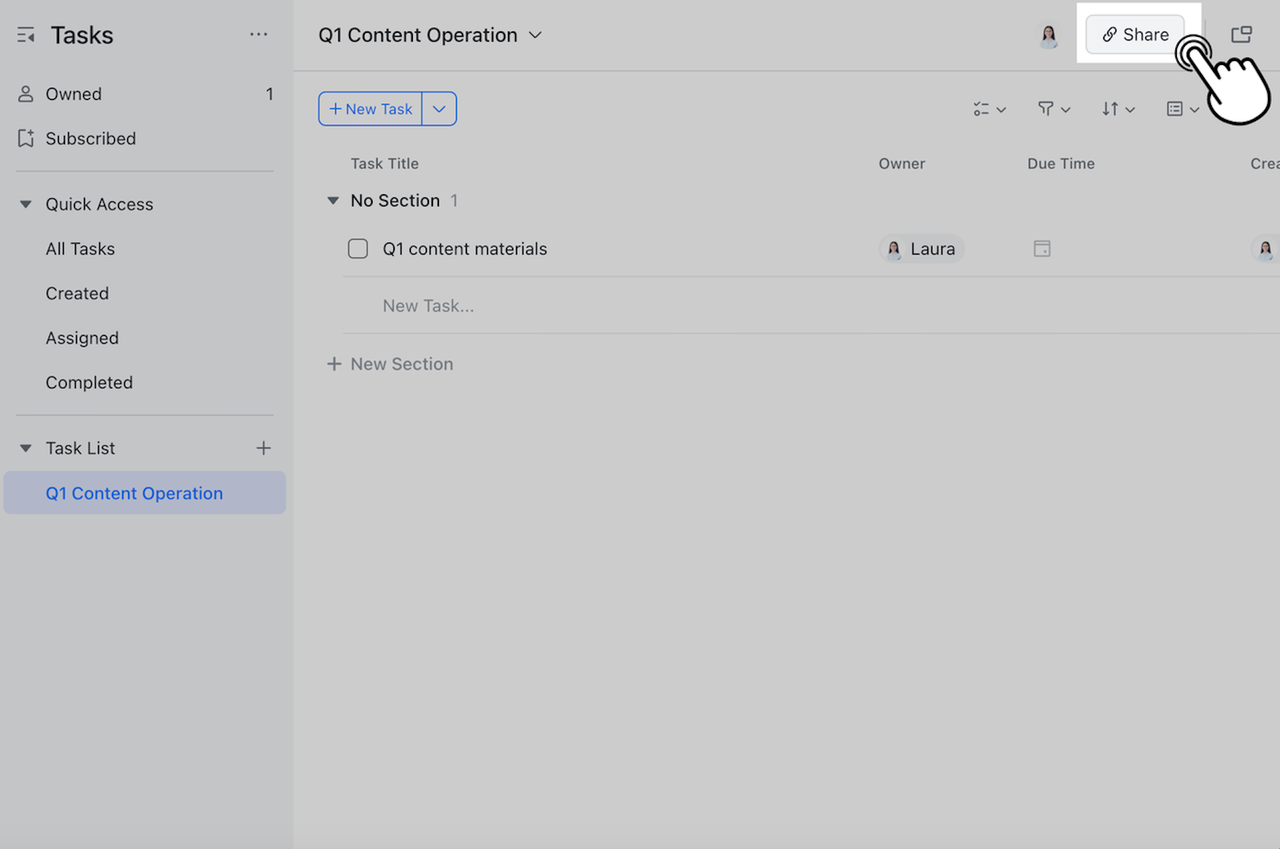This screenshot has width=1280, height=849.
Task: Set due date via calendar icon
Action: (1041, 249)
